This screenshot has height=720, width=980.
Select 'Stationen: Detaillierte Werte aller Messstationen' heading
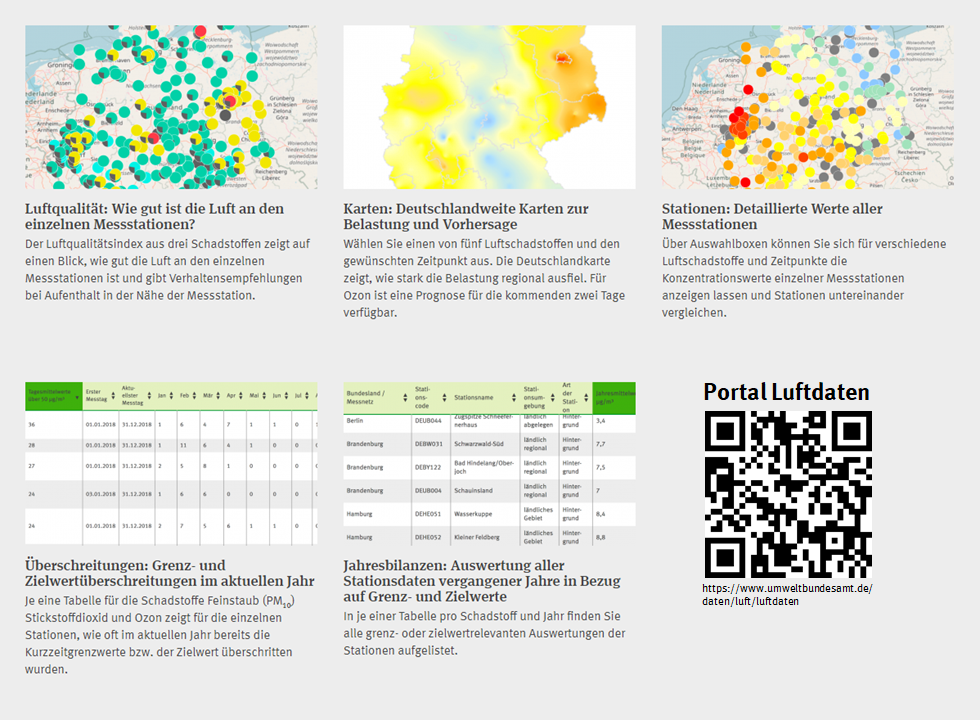point(772,217)
